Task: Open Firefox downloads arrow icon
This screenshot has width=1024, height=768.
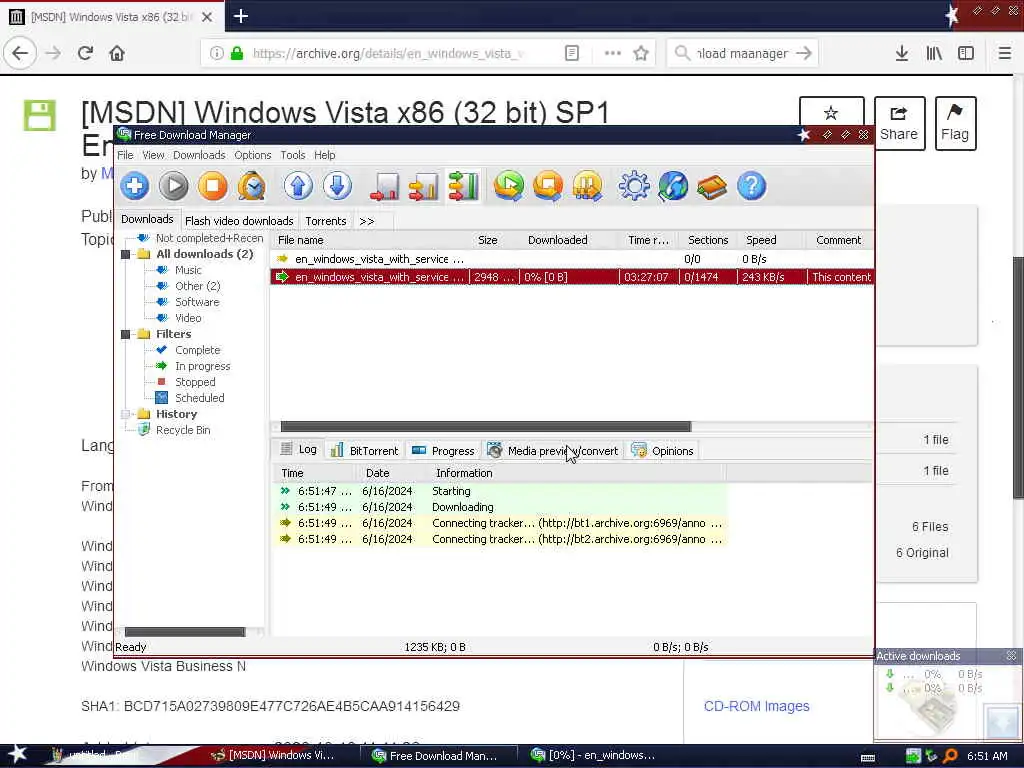Action: (902, 53)
